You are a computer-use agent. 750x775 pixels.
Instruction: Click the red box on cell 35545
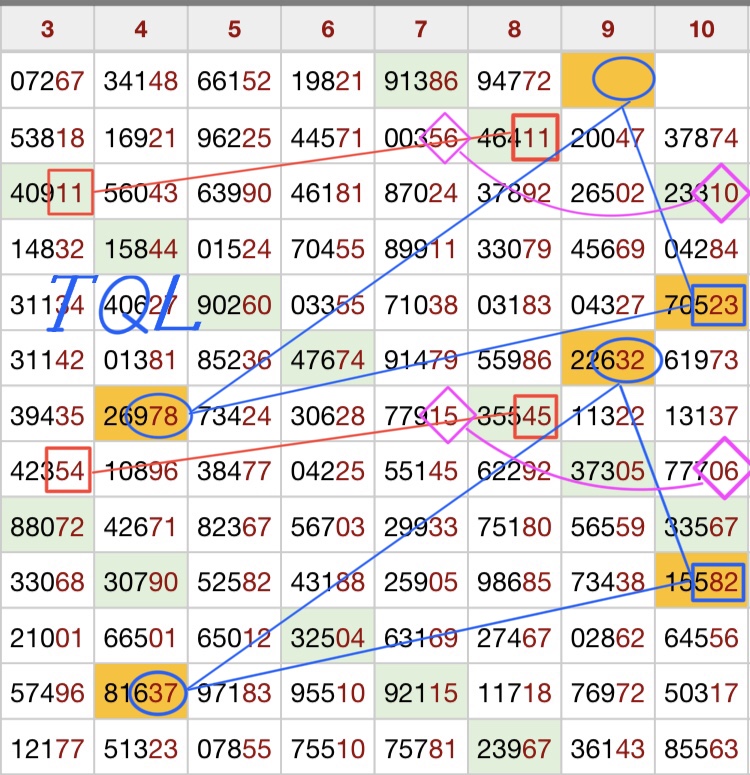(x=534, y=415)
